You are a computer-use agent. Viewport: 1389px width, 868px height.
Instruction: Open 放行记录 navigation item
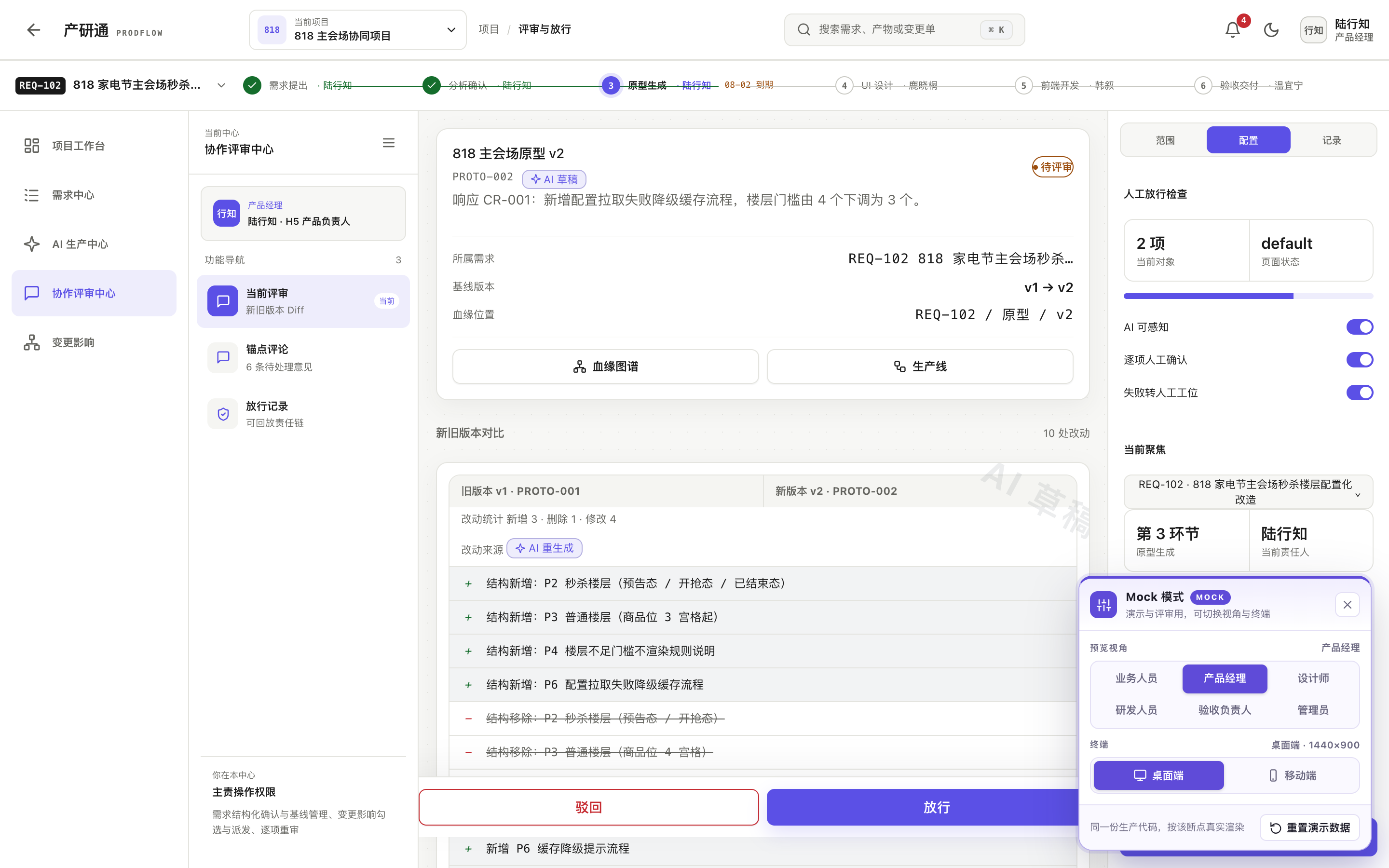pyautogui.click(x=303, y=414)
